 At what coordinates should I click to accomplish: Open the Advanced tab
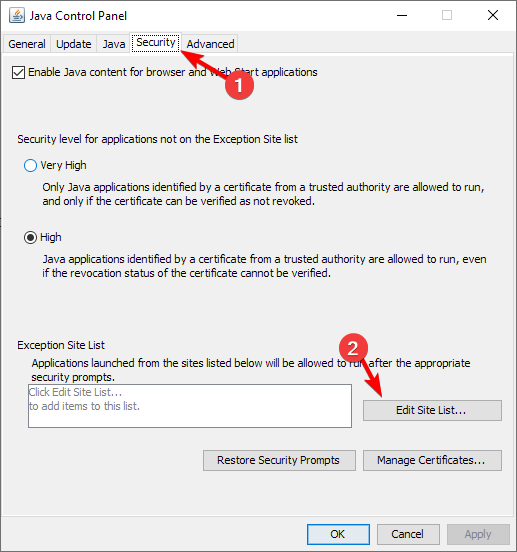click(210, 44)
